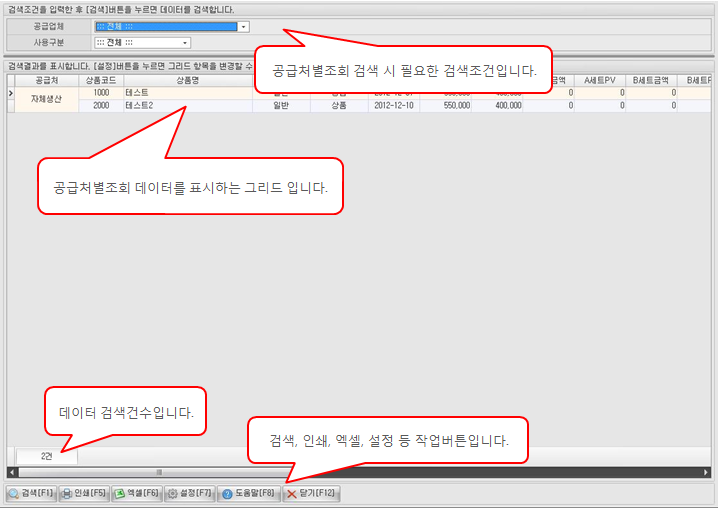Open 도움말[F8] help button
Viewport: 718px width, 508px height.
click(x=249, y=493)
